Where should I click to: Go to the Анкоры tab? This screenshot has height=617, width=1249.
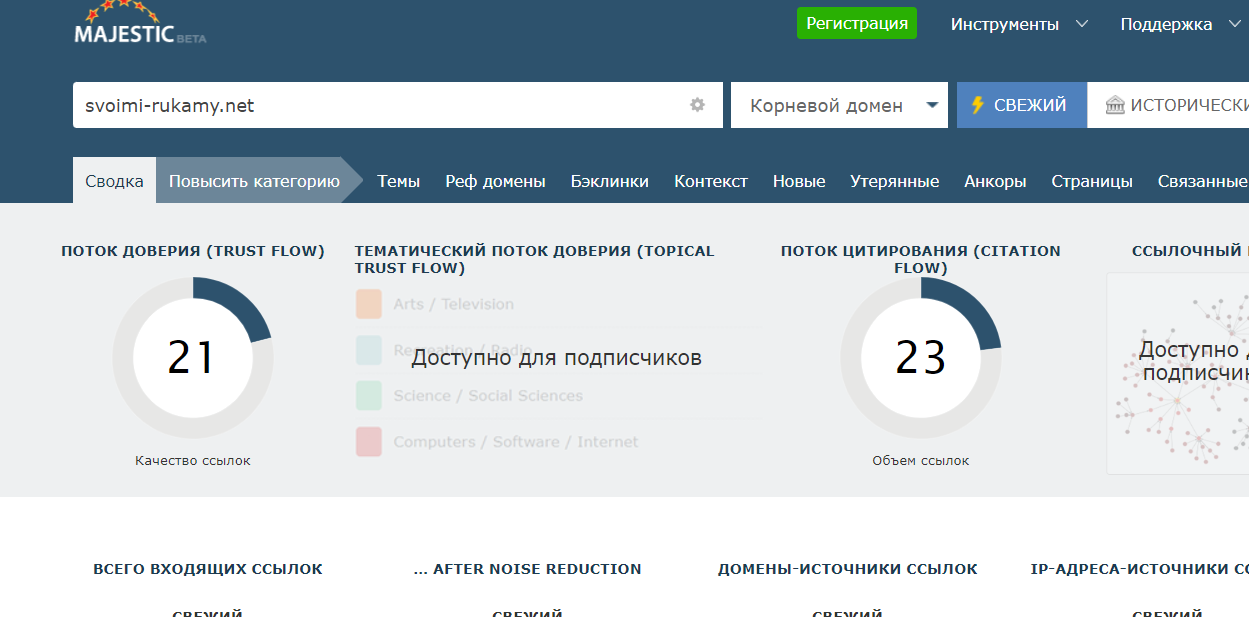pos(995,181)
